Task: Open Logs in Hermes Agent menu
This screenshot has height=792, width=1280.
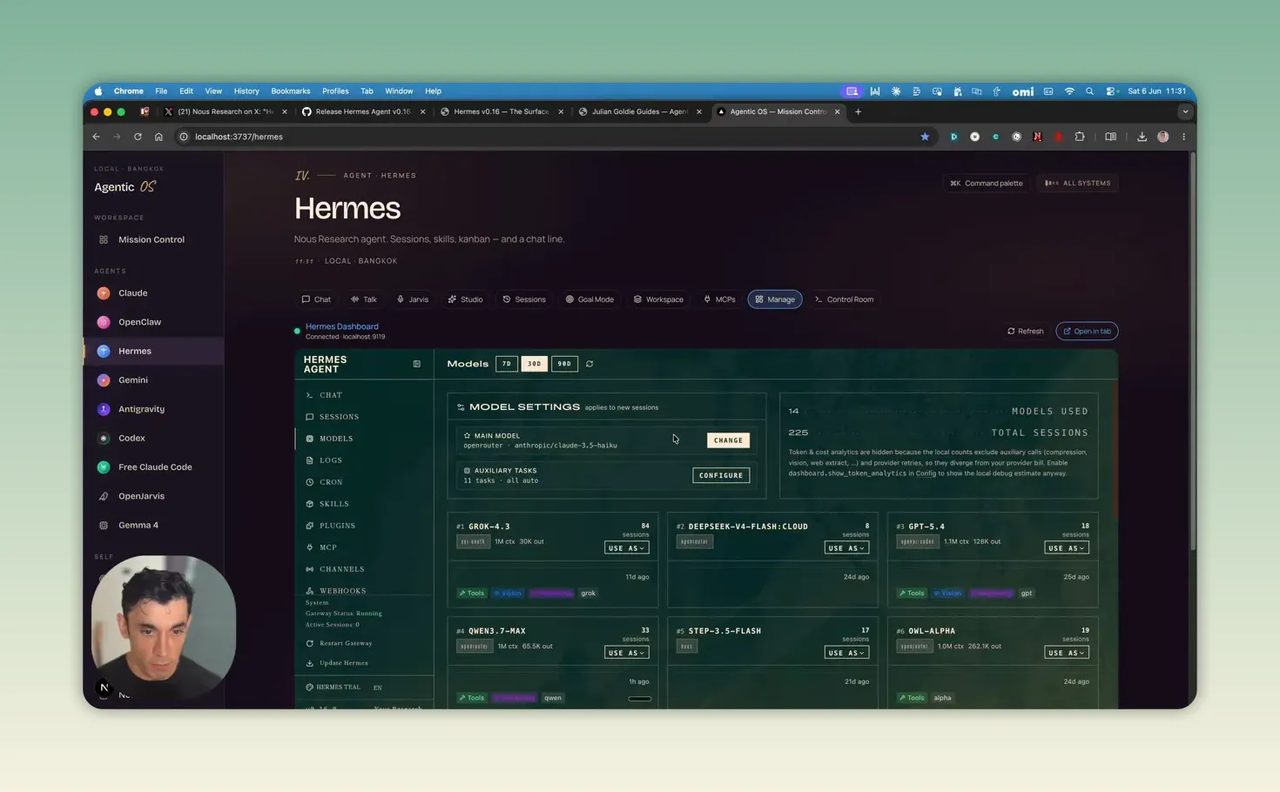Action: (x=330, y=460)
